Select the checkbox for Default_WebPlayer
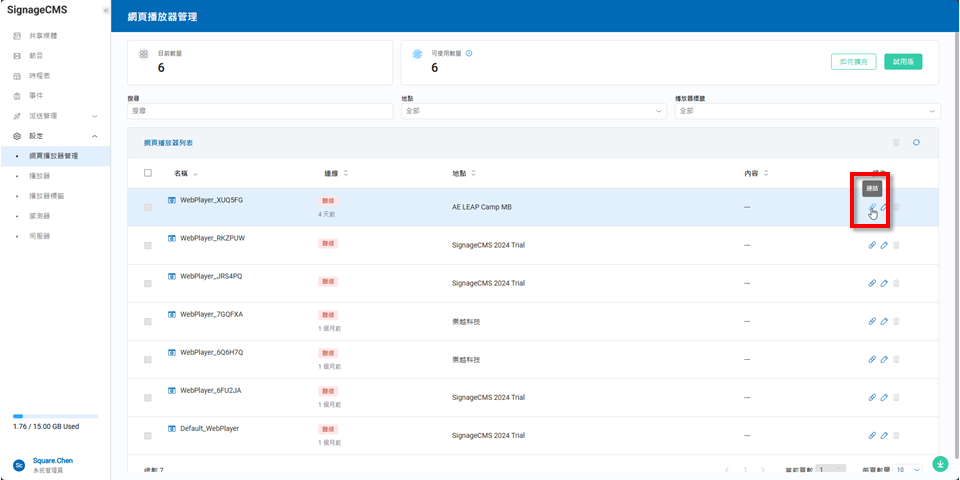 pyautogui.click(x=148, y=436)
